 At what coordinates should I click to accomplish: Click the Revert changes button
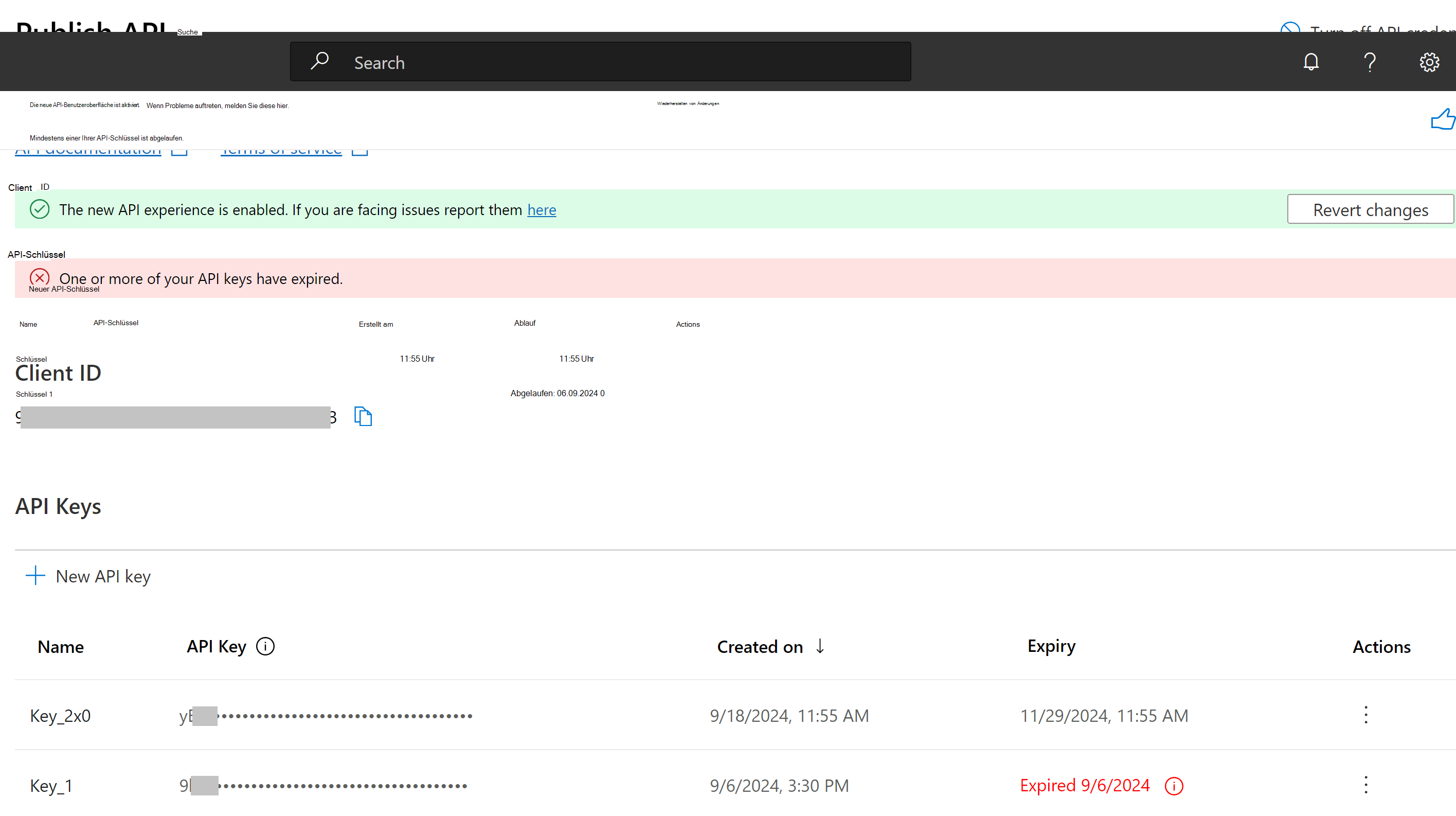(1370, 210)
